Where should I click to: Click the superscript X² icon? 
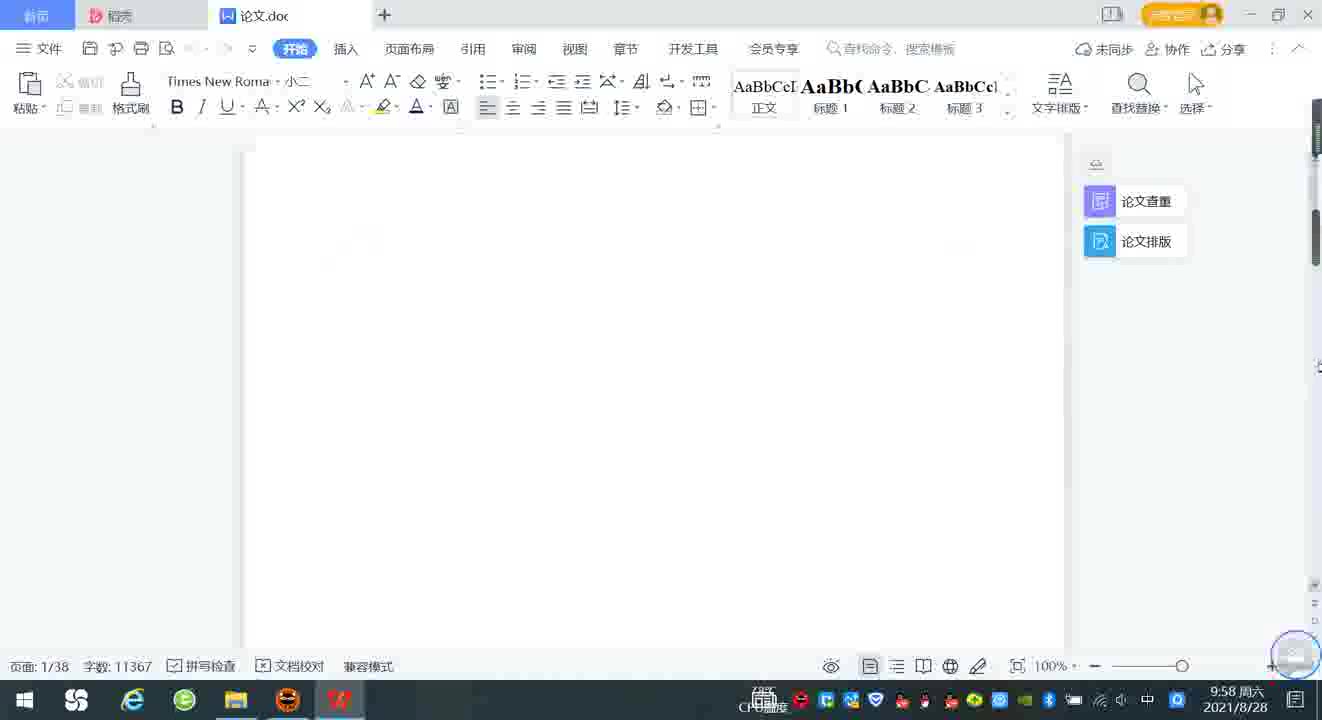point(296,107)
